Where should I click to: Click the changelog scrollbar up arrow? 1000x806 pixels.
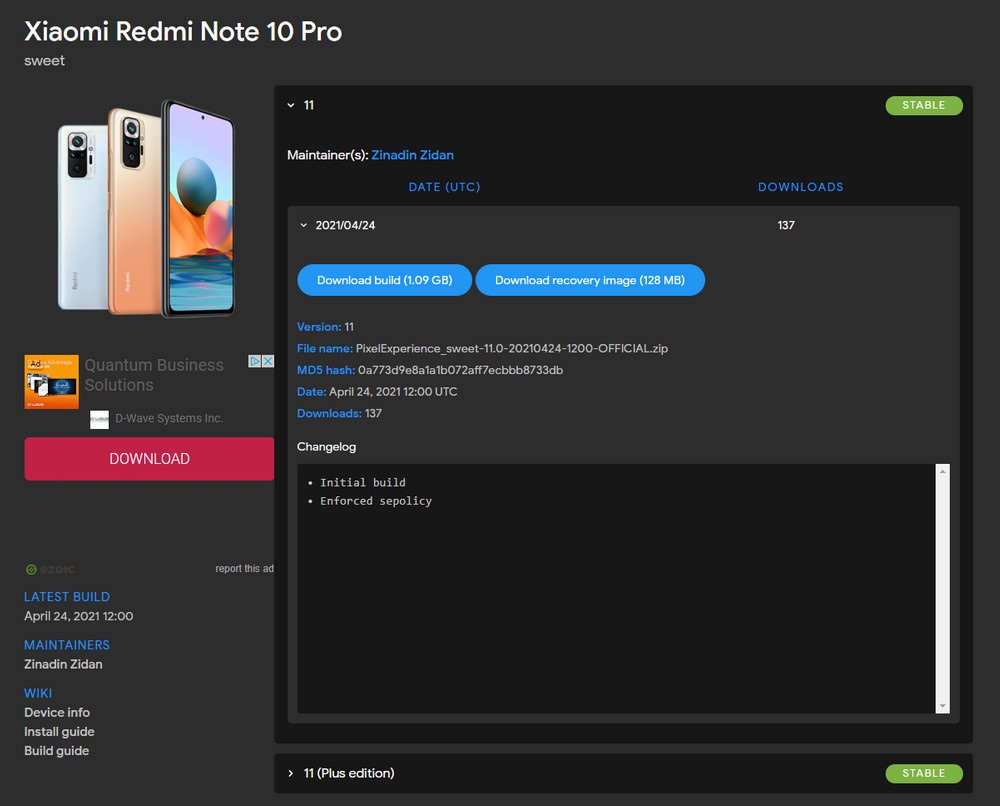pos(941,471)
